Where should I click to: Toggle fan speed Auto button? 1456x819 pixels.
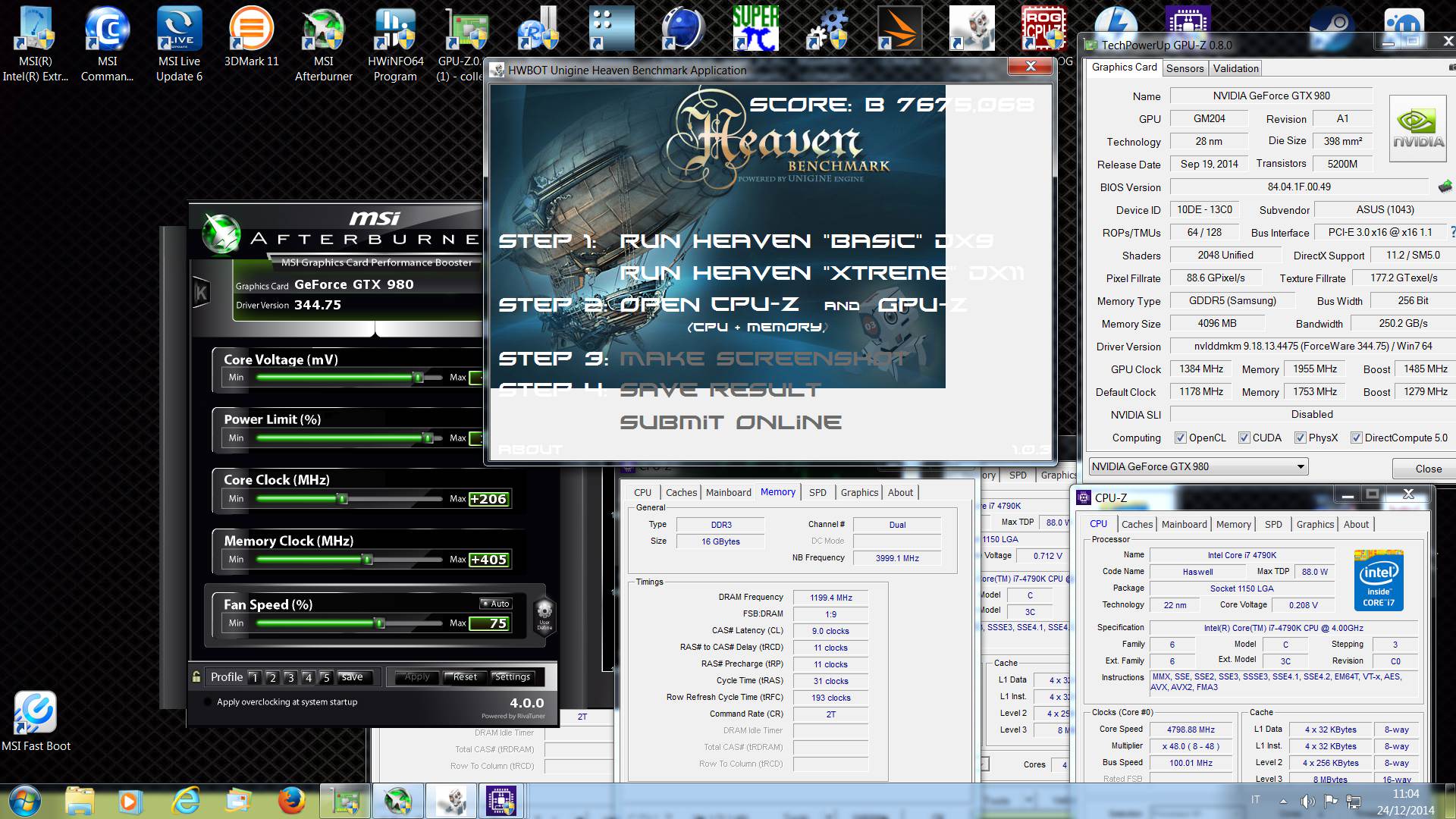497,604
